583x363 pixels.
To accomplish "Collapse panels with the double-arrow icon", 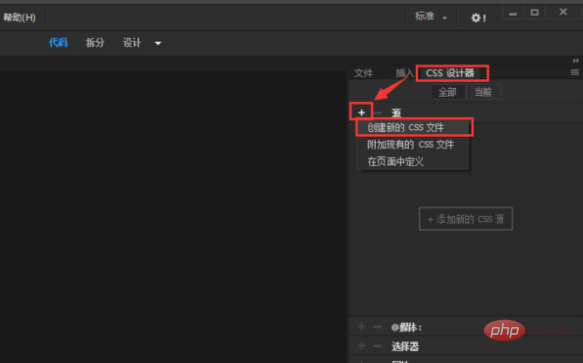I will [x=576, y=61].
